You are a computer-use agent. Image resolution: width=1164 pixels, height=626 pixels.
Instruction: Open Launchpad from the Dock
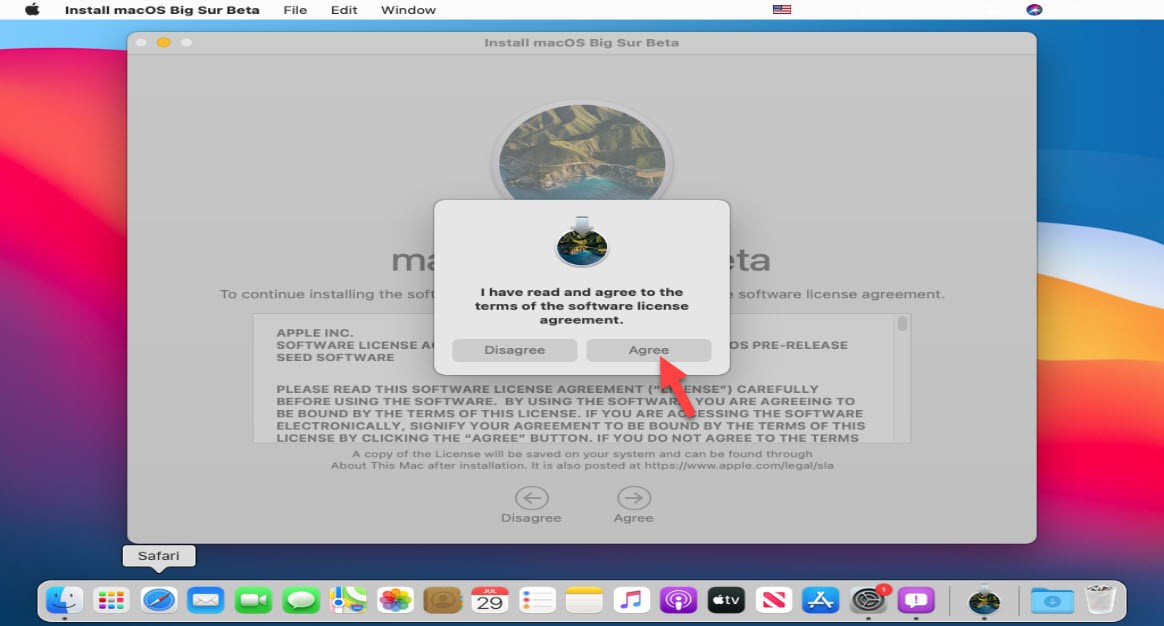111,600
